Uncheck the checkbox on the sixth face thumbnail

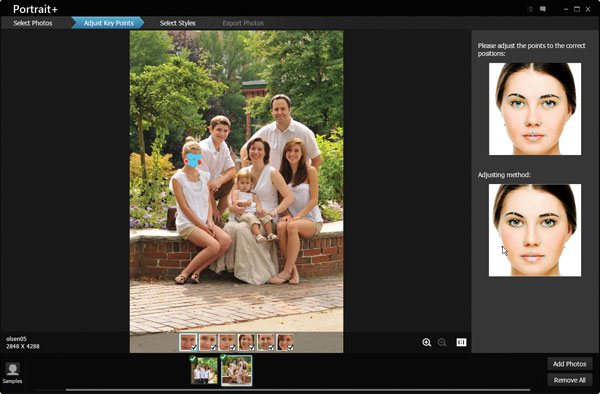pos(290,347)
